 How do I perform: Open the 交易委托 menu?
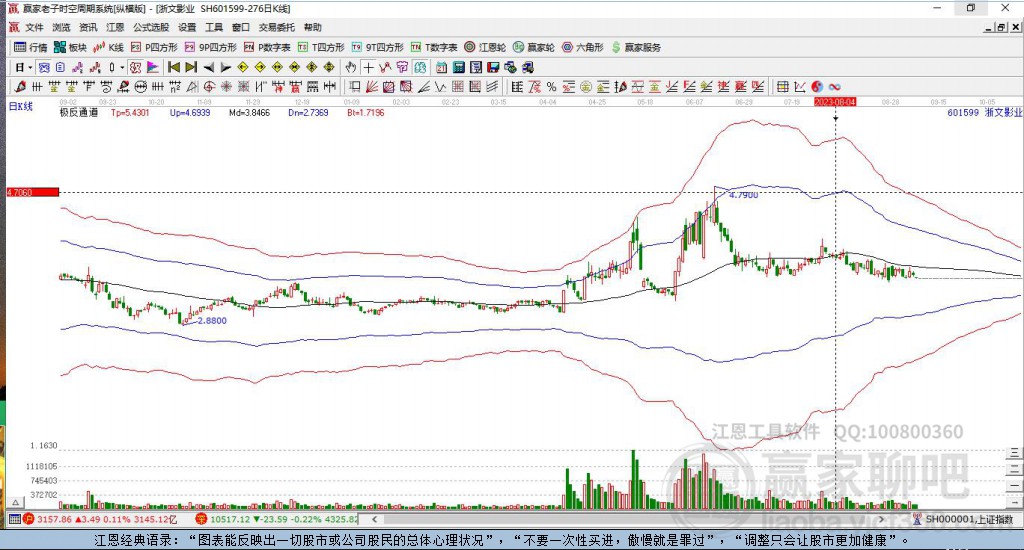(x=277, y=27)
